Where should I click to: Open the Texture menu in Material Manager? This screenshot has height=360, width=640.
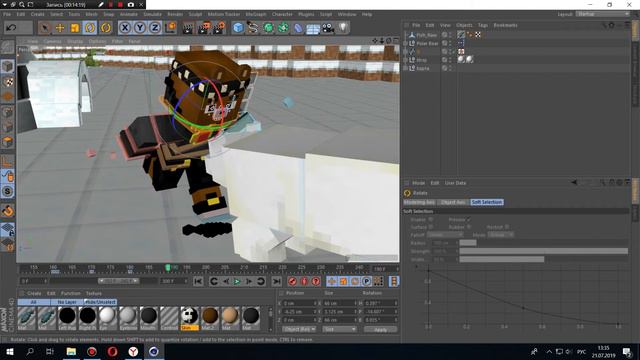(x=94, y=293)
